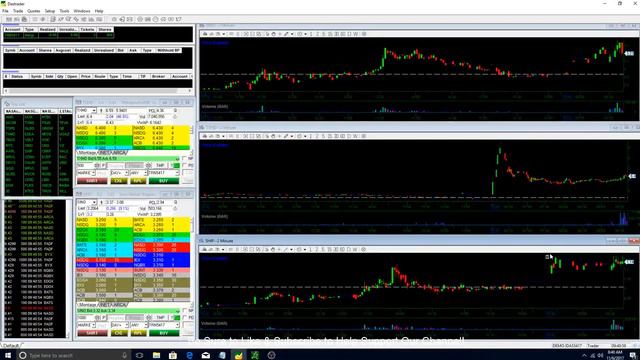The height and width of the screenshot is (360, 640).
Task: Click the CXL button in upper montage
Action: [x=118, y=180]
